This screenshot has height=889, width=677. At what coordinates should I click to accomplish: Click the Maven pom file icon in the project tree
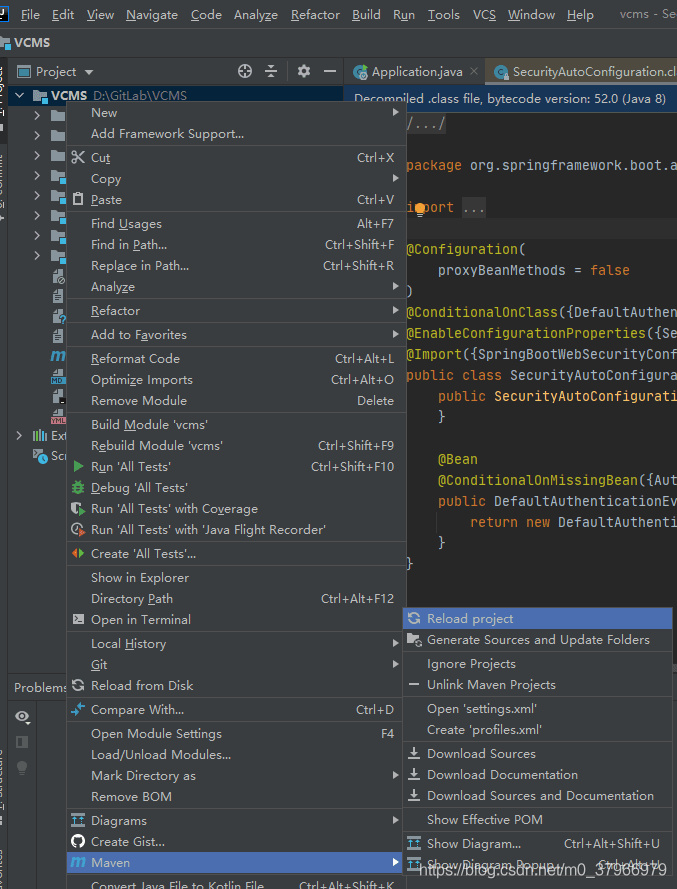(58, 356)
